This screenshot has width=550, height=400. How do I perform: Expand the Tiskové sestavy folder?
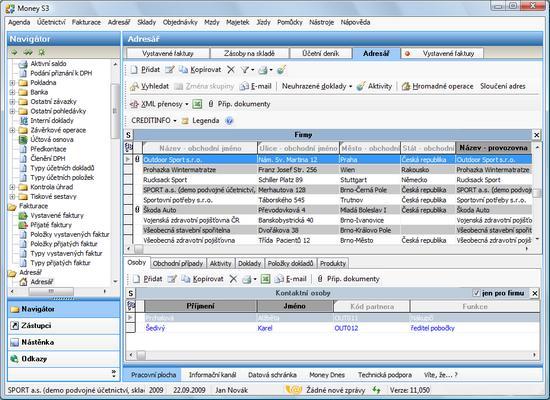[x=12, y=196]
